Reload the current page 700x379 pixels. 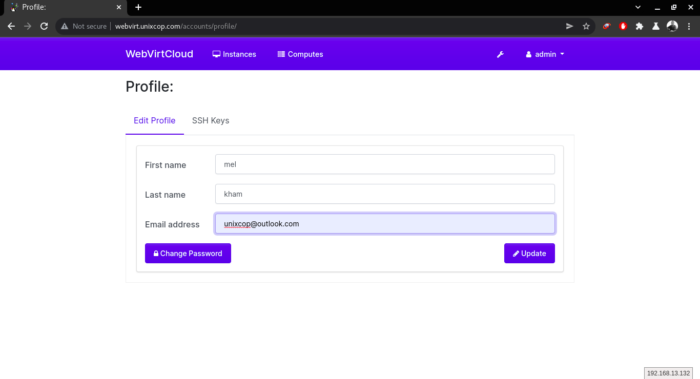44,26
